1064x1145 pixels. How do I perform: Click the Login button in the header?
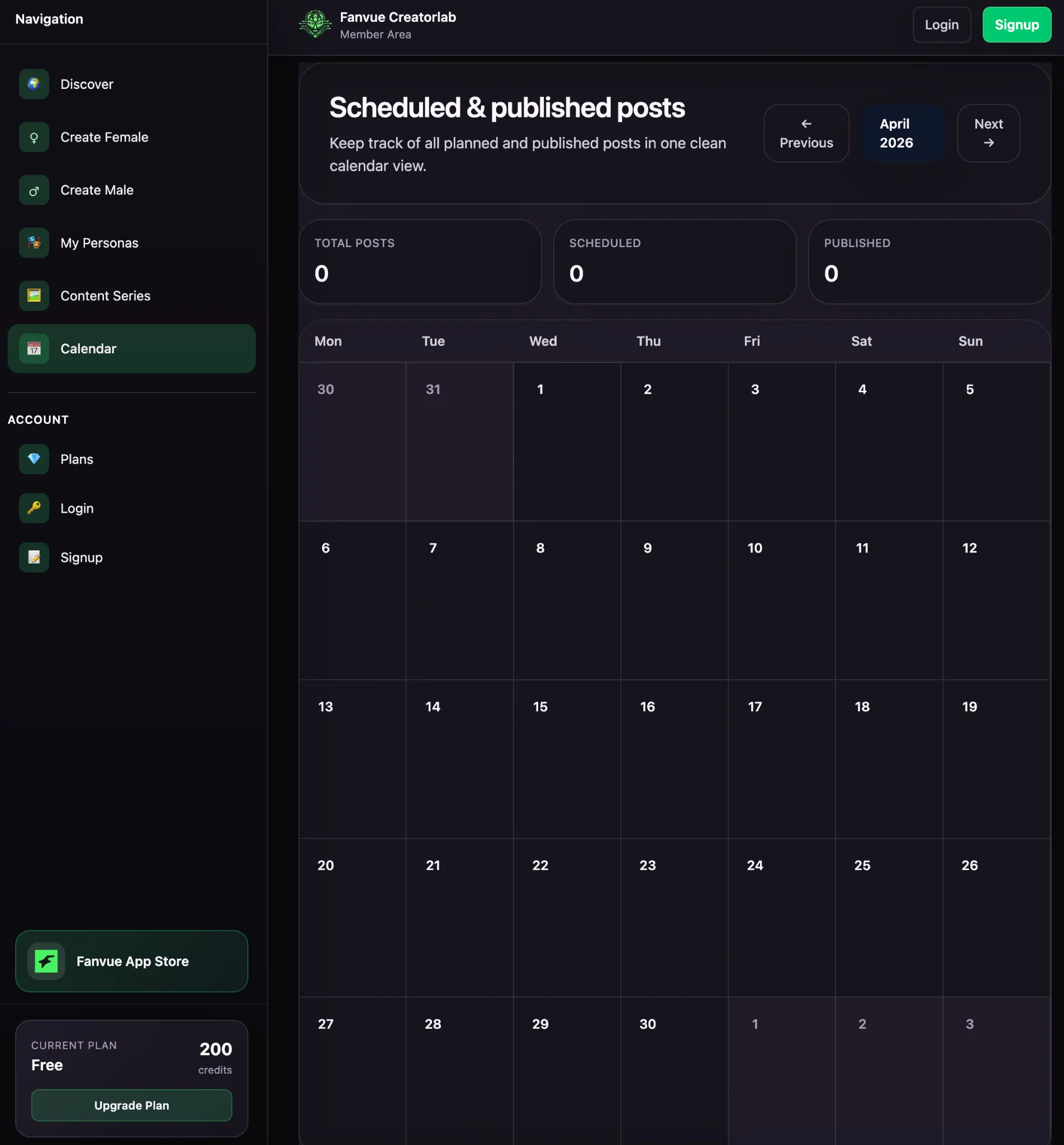(x=942, y=25)
